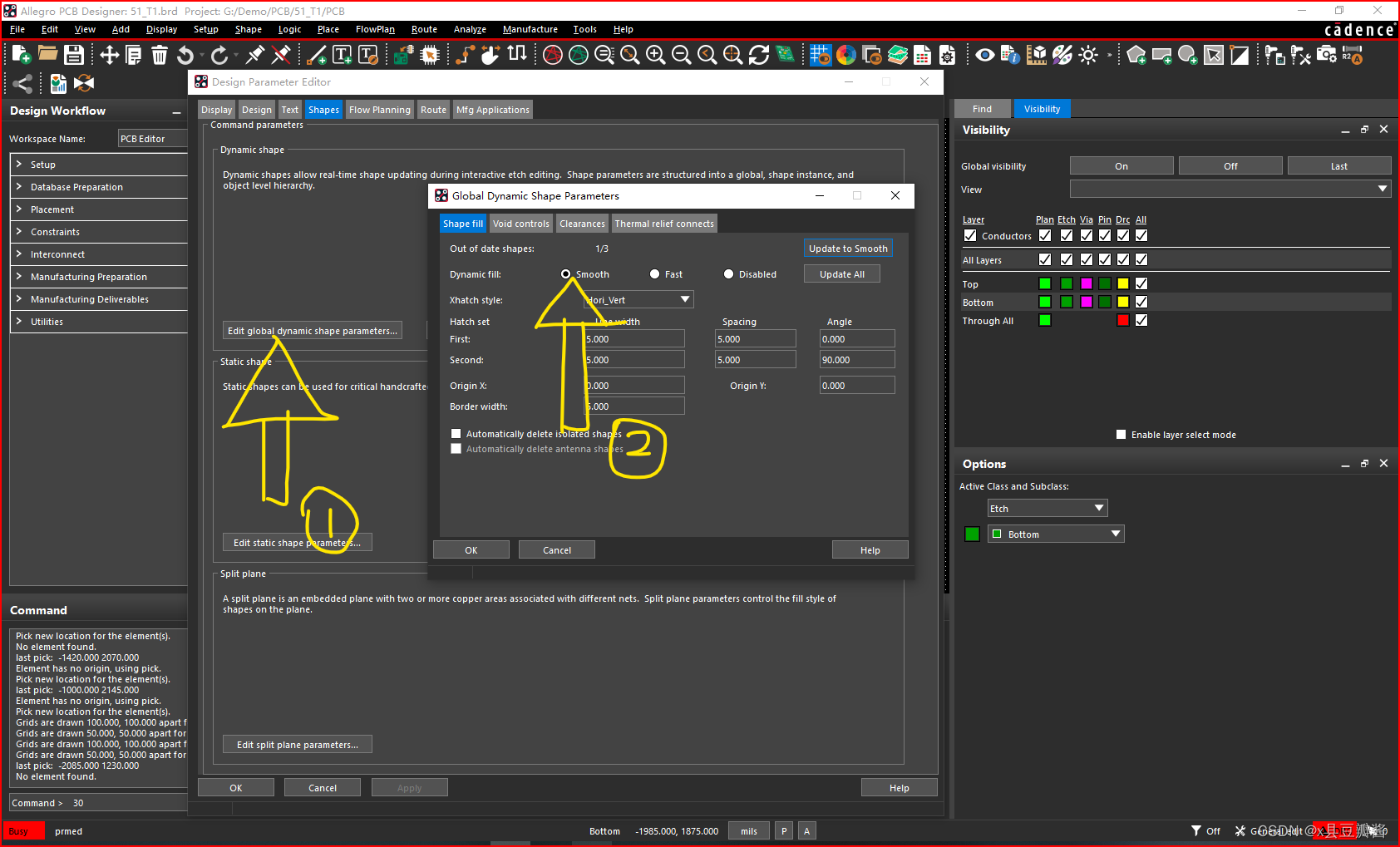Open the Bottom subclass dropdown
Screen dimensions: 1400x847
(1056, 534)
